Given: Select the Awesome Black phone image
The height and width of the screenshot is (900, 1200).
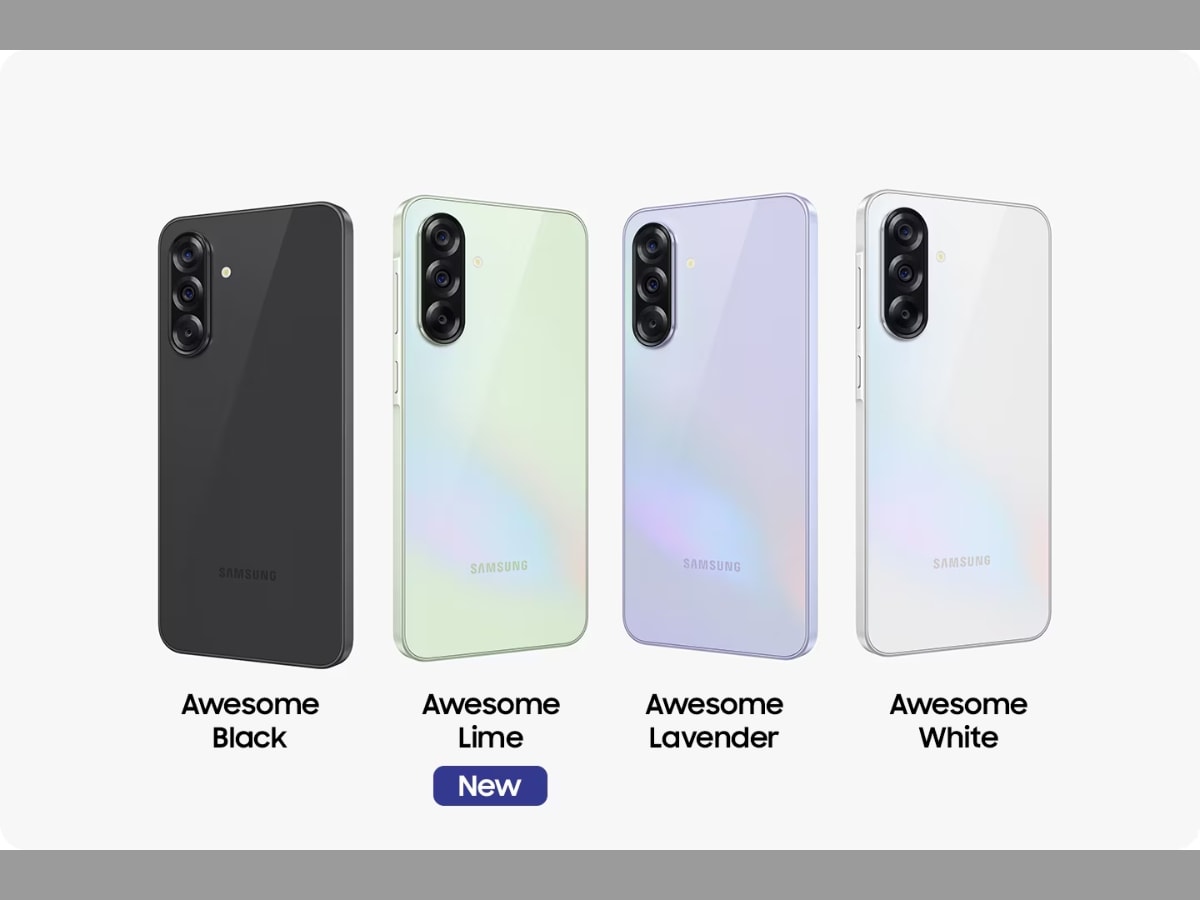Looking at the screenshot, I should [254, 435].
